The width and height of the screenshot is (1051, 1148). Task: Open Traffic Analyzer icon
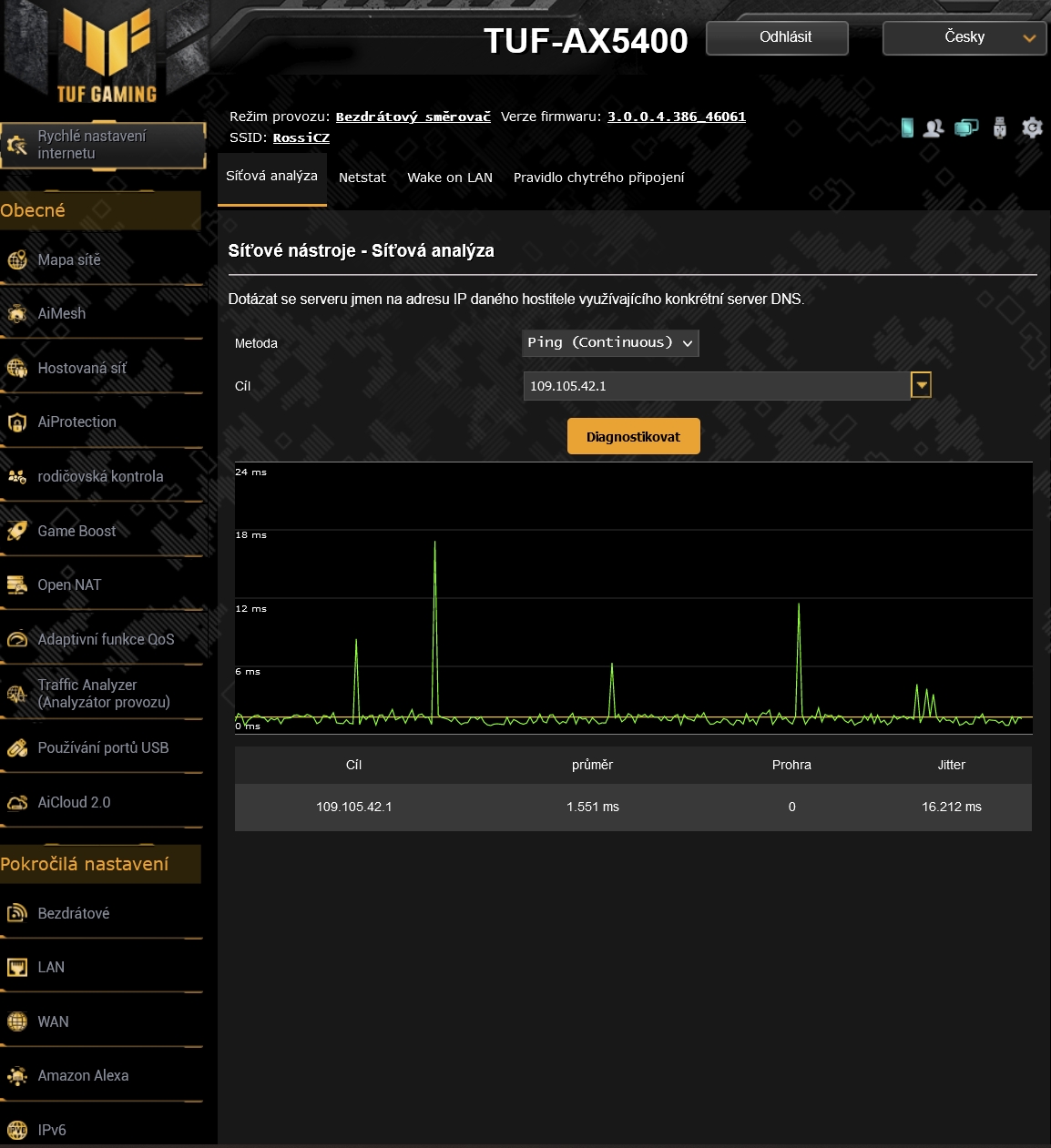click(17, 695)
